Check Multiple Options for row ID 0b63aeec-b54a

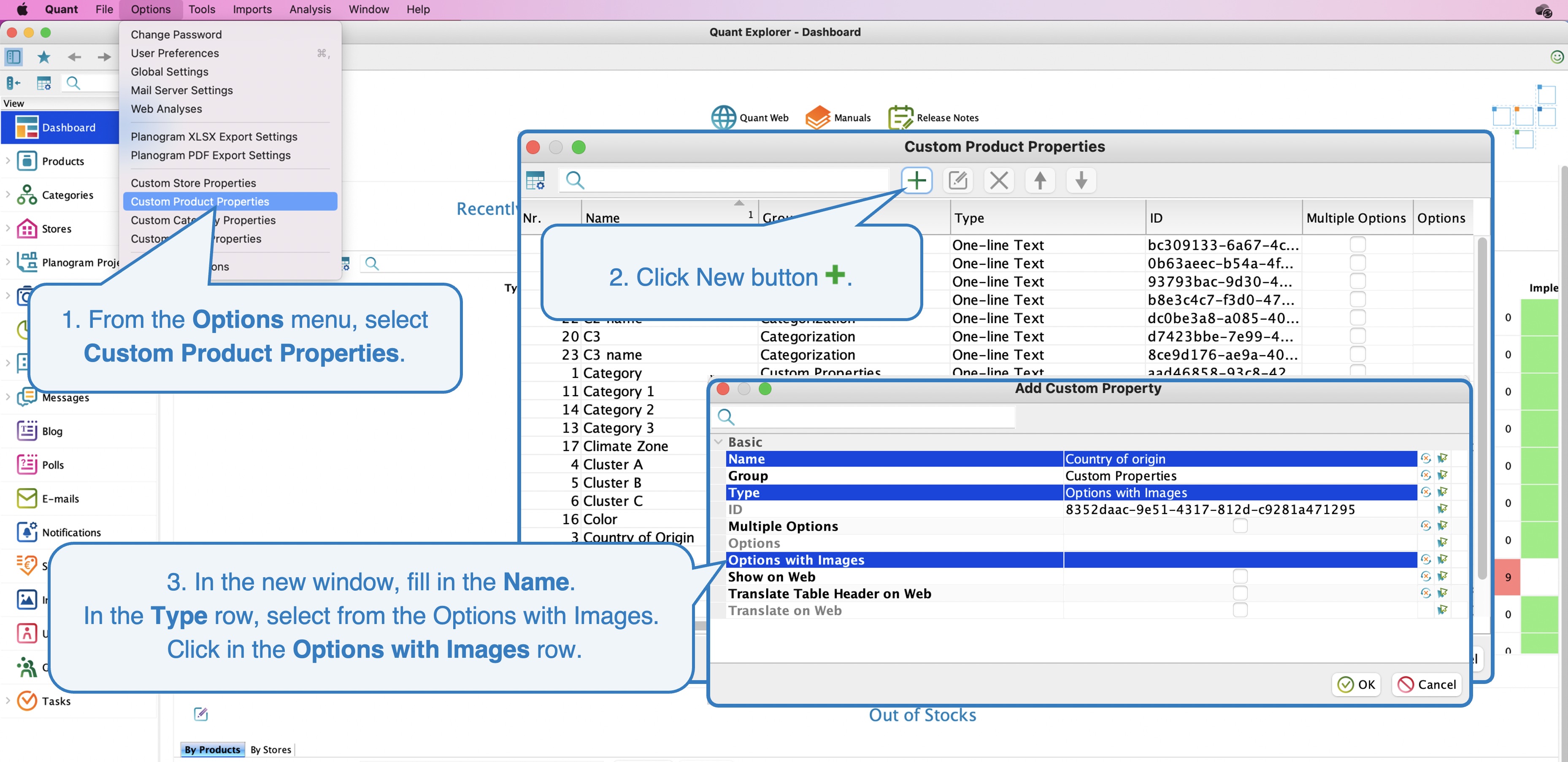point(1357,263)
